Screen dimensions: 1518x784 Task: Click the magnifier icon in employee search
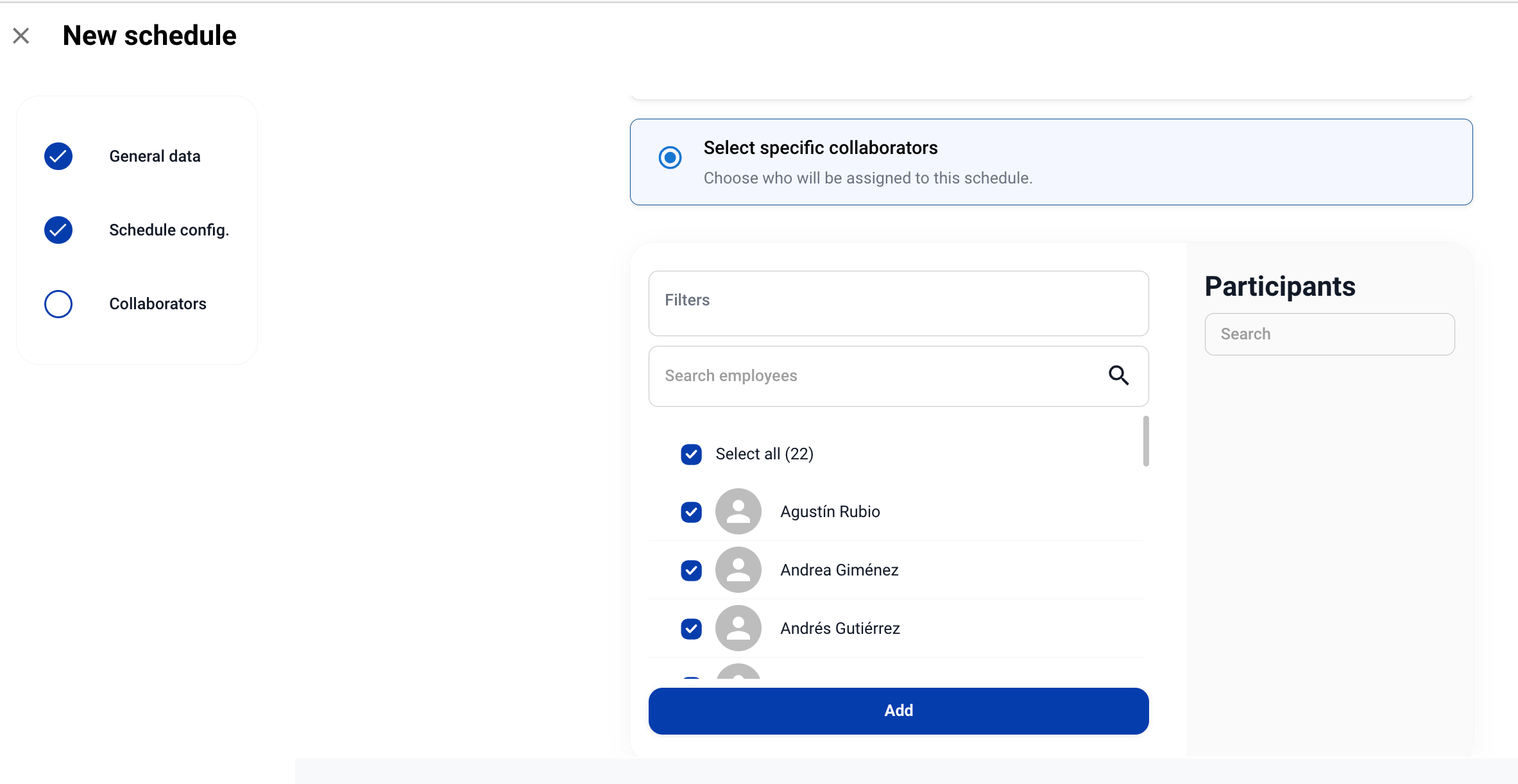coord(1118,375)
